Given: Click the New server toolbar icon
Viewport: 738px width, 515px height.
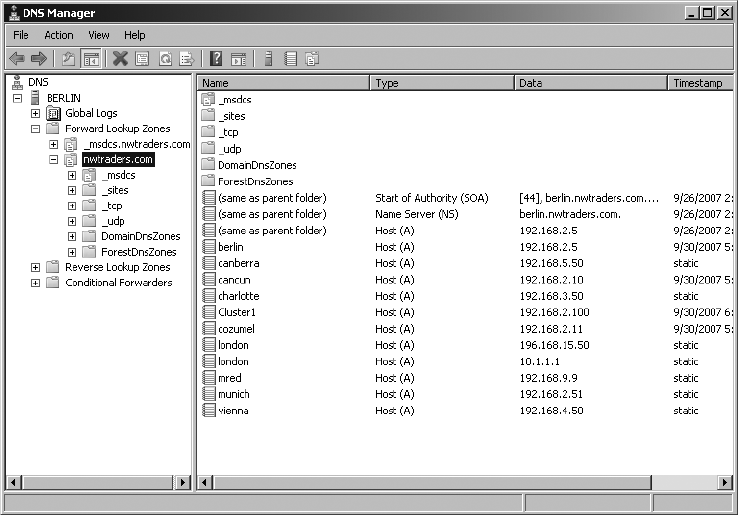Looking at the screenshot, I should [x=268, y=59].
